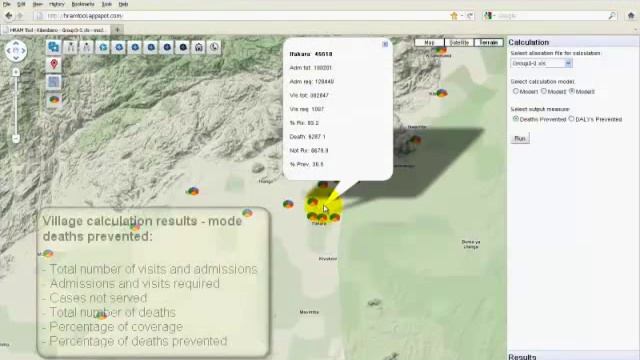
Task: Click the 'Ifakara 45018' popup title
Action: (311, 54)
